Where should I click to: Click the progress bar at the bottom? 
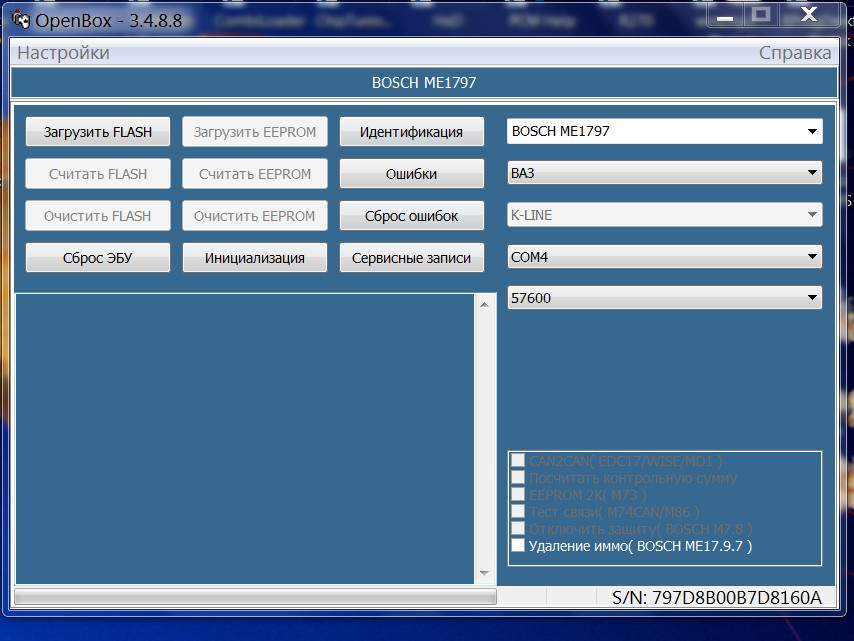[x=255, y=597]
